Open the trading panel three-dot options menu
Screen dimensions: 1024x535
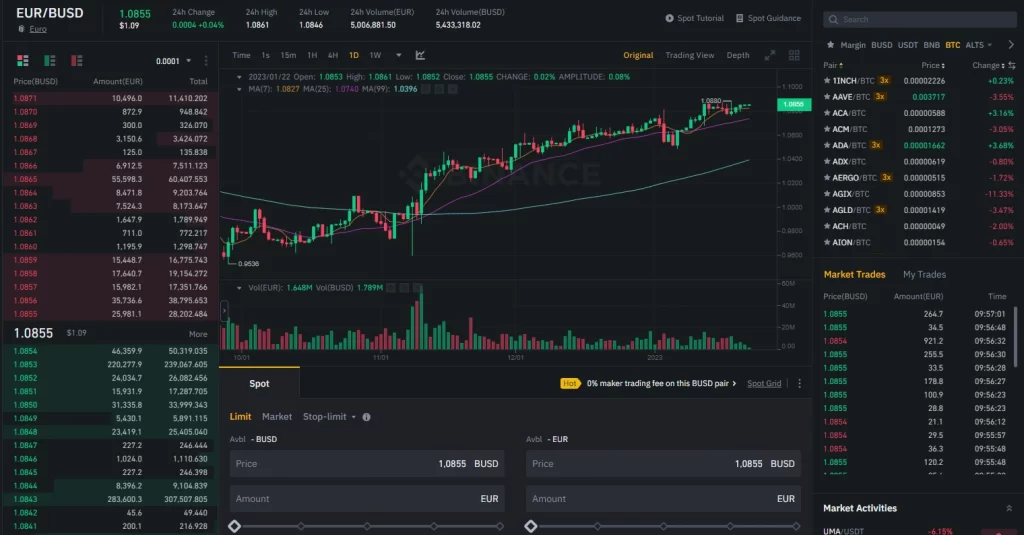point(799,383)
